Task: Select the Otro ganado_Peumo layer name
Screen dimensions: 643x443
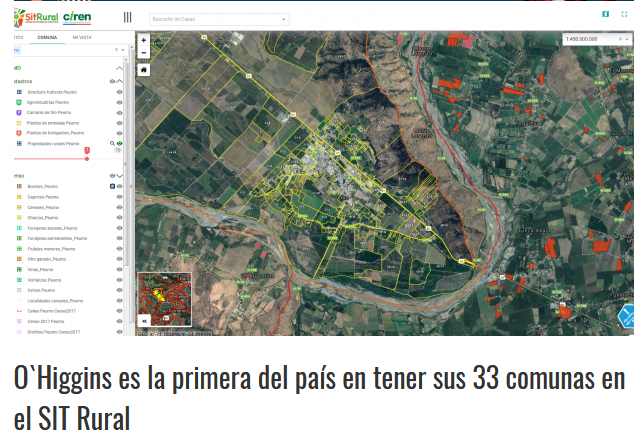Action: 46,259
